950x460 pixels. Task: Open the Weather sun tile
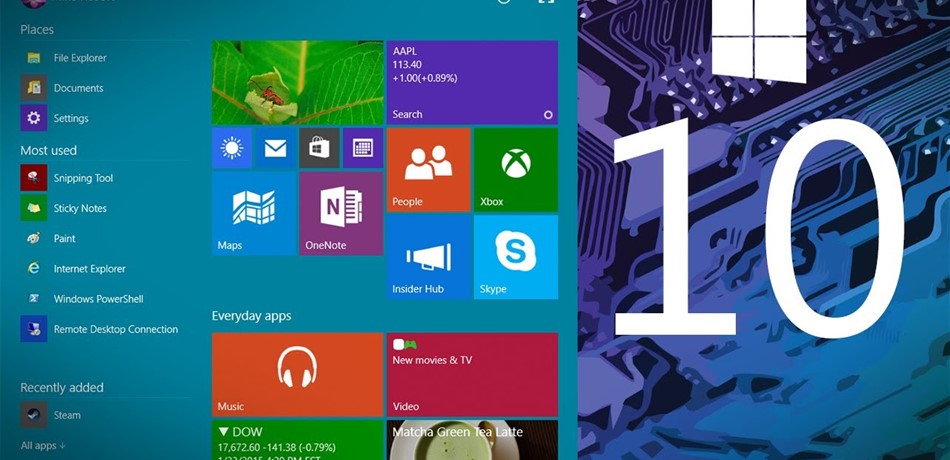pos(231,148)
